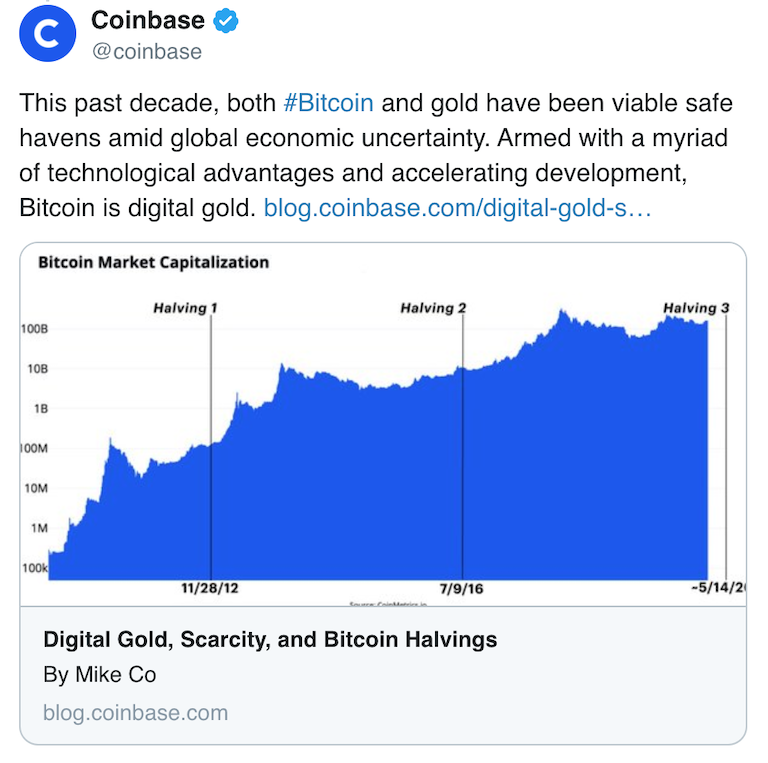Image resolution: width=768 pixels, height=763 pixels.
Task: Follow the blog.coinbase.com/digital-gold link in tweet
Action: point(457,208)
